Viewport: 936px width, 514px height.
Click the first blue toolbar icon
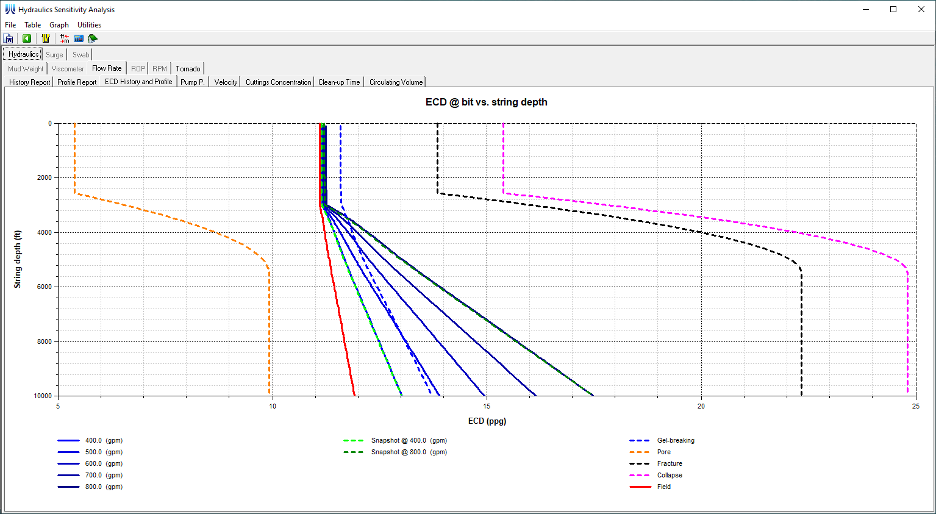[x=9, y=38]
